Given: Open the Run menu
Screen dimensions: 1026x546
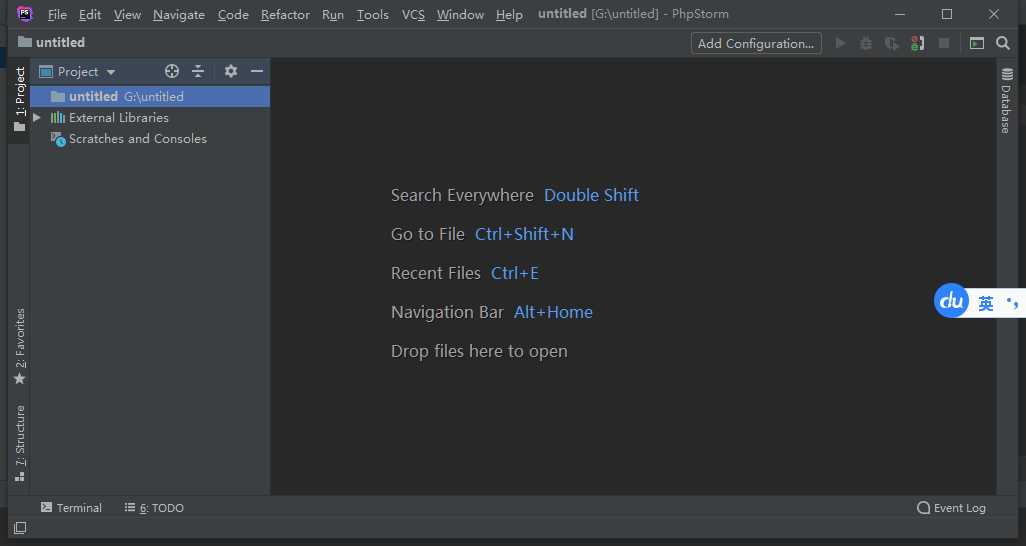Looking at the screenshot, I should click(332, 14).
